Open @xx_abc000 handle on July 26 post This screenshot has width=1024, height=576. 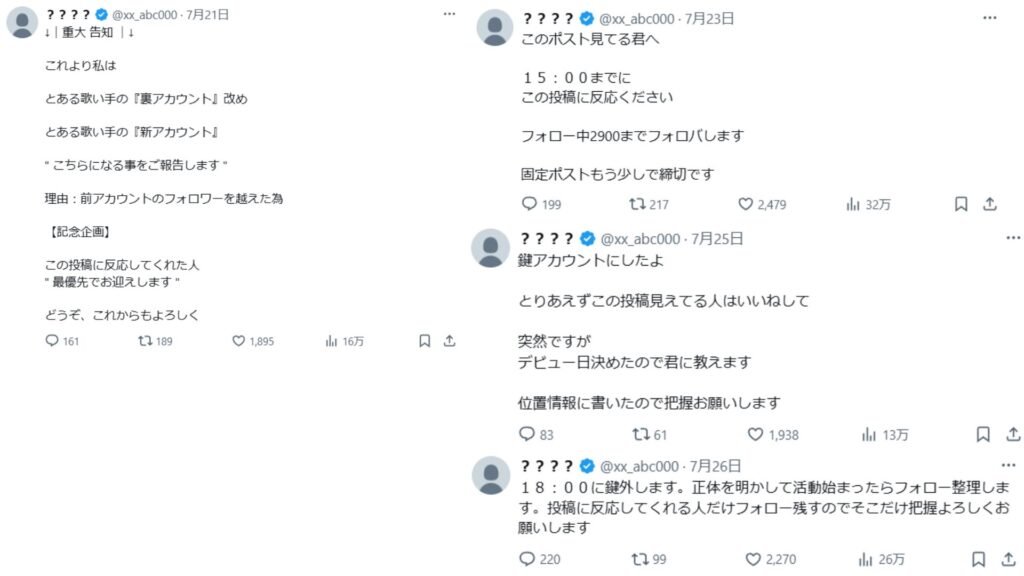639,466
